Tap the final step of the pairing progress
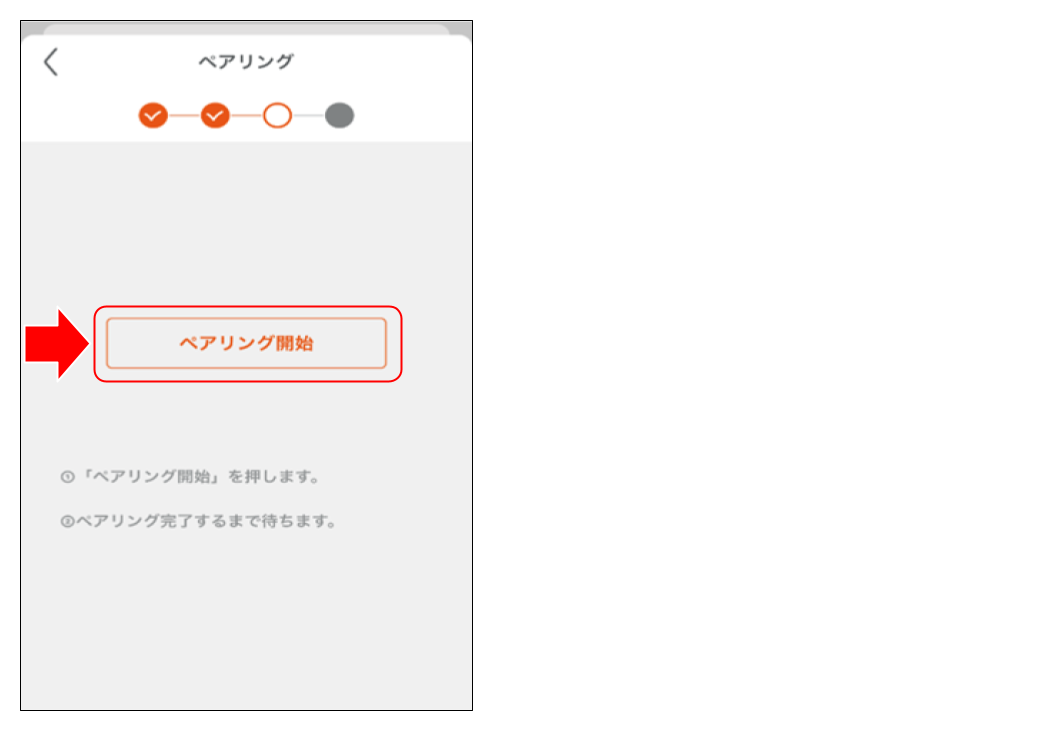This screenshot has width=1058, height=735. pyautogui.click(x=338, y=115)
